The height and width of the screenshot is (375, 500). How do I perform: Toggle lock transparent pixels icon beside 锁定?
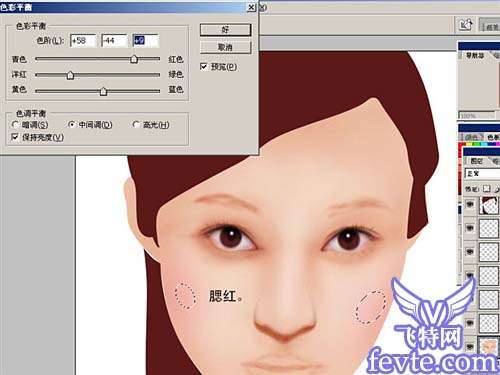(x=487, y=189)
